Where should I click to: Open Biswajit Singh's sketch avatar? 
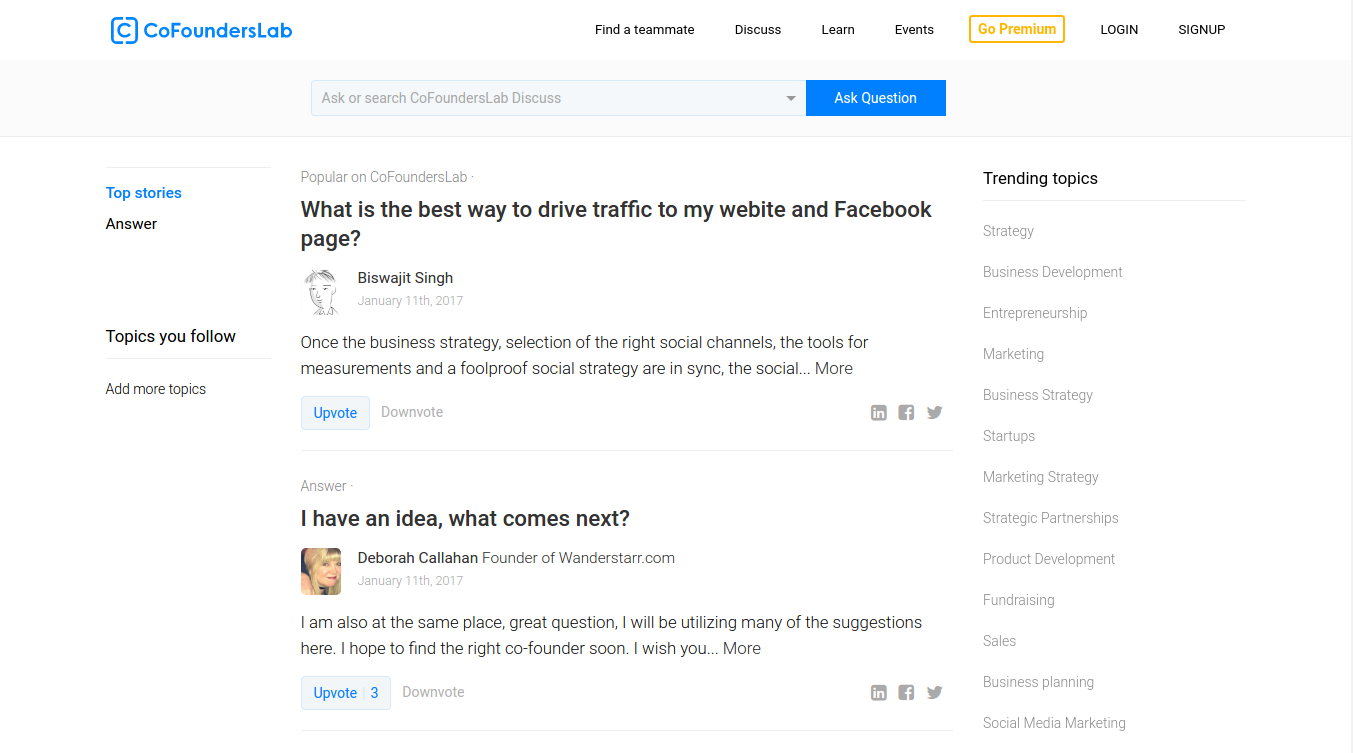[321, 291]
